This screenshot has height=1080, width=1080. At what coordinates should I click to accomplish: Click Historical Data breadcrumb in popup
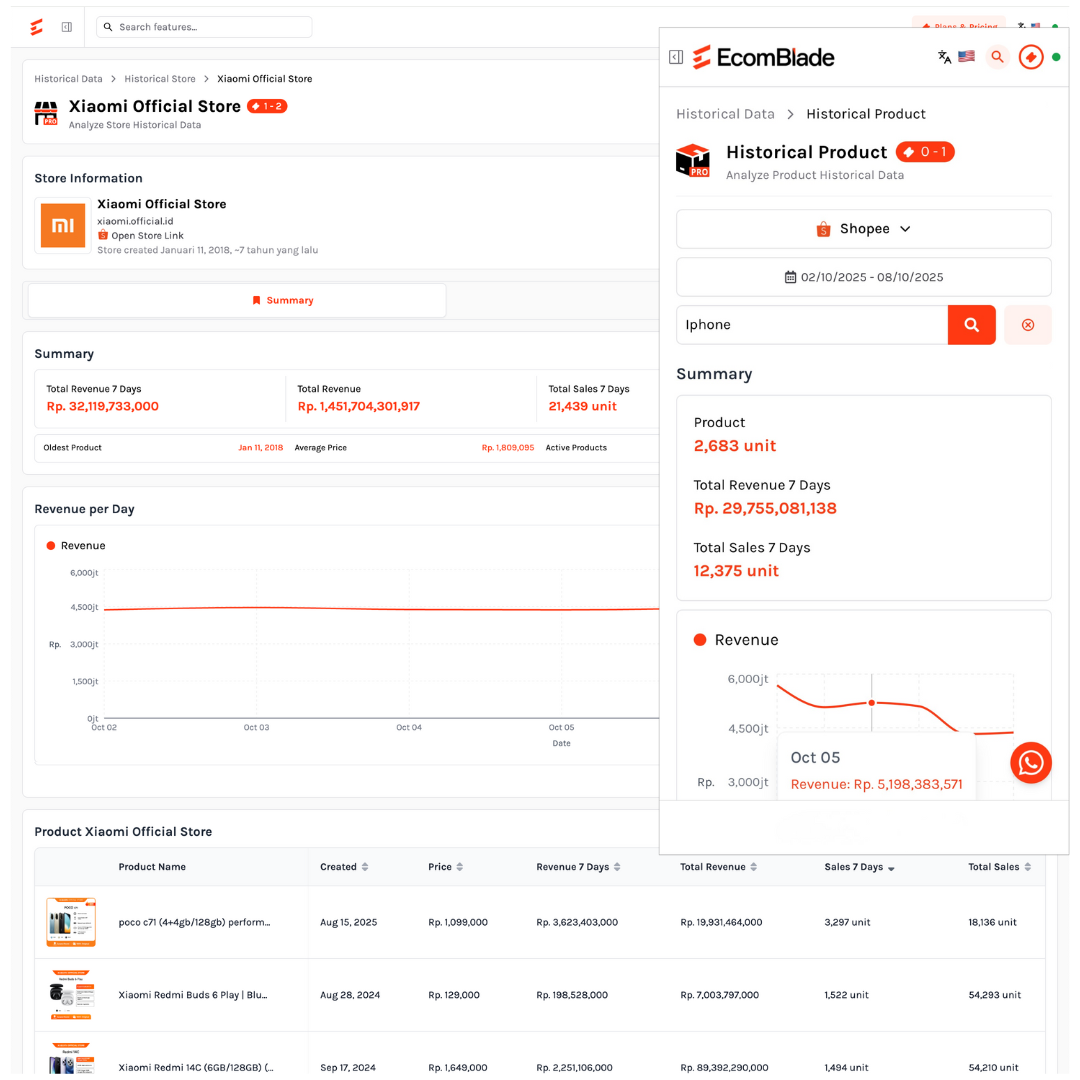click(725, 114)
